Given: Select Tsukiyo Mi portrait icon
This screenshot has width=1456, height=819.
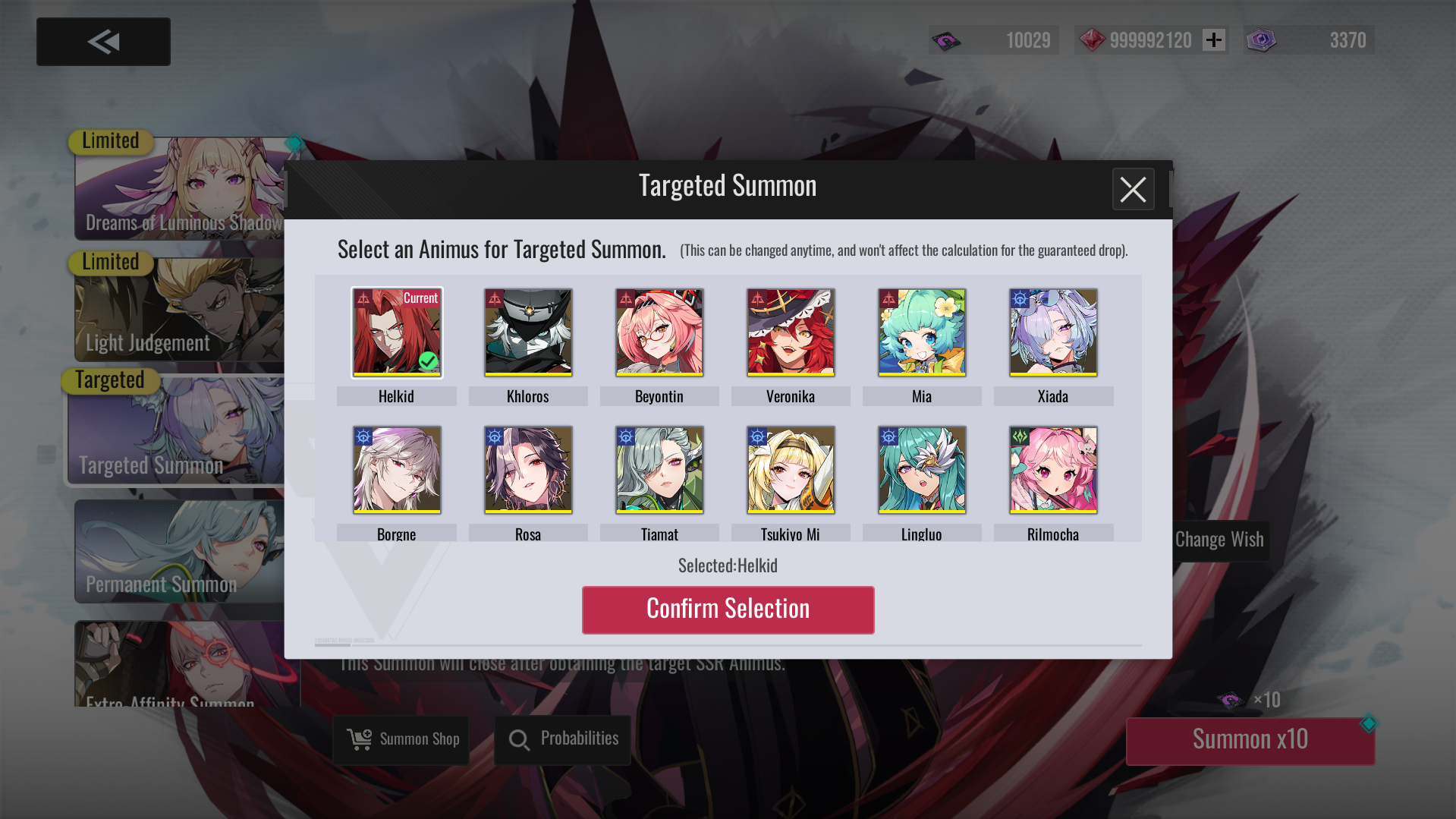Looking at the screenshot, I should point(791,470).
